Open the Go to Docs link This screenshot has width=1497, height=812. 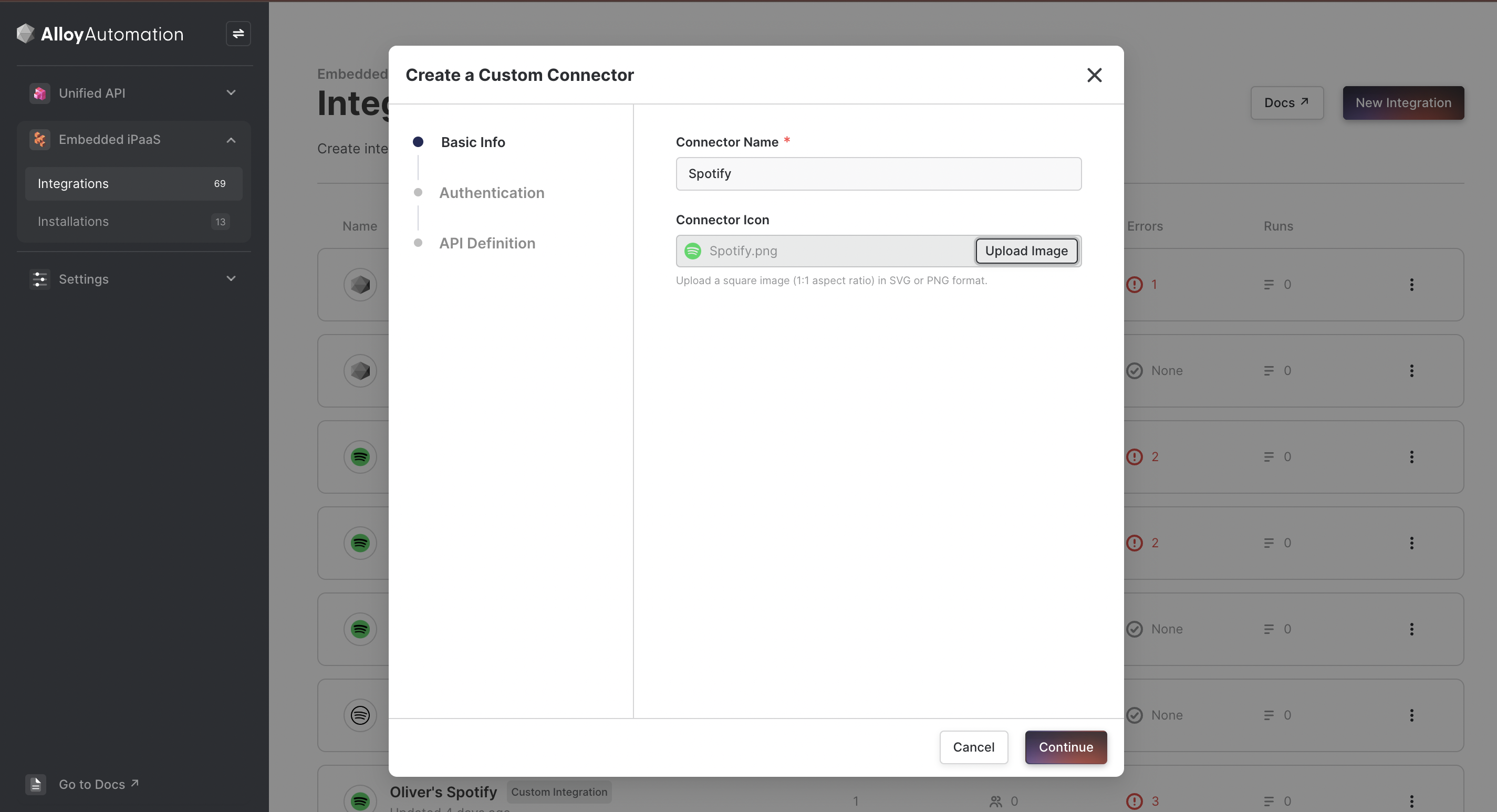pos(99,784)
